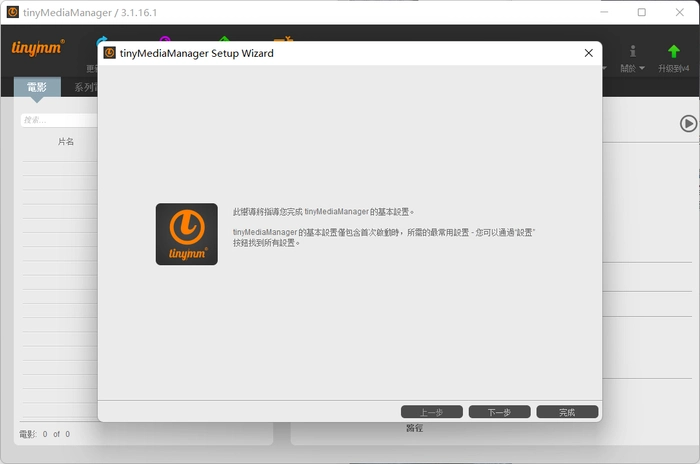Click the 片名 column header

[66, 142]
